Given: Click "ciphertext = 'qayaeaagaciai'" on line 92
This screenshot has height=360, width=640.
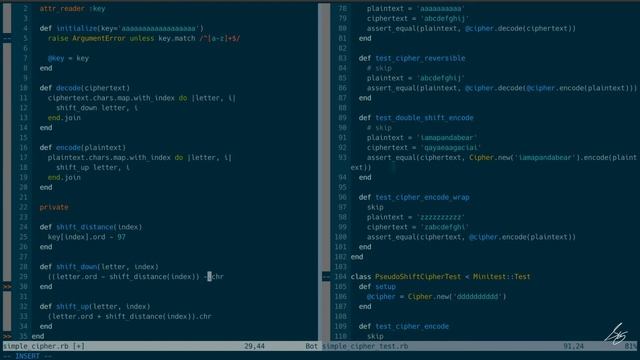Looking at the screenshot, I should point(424,148).
